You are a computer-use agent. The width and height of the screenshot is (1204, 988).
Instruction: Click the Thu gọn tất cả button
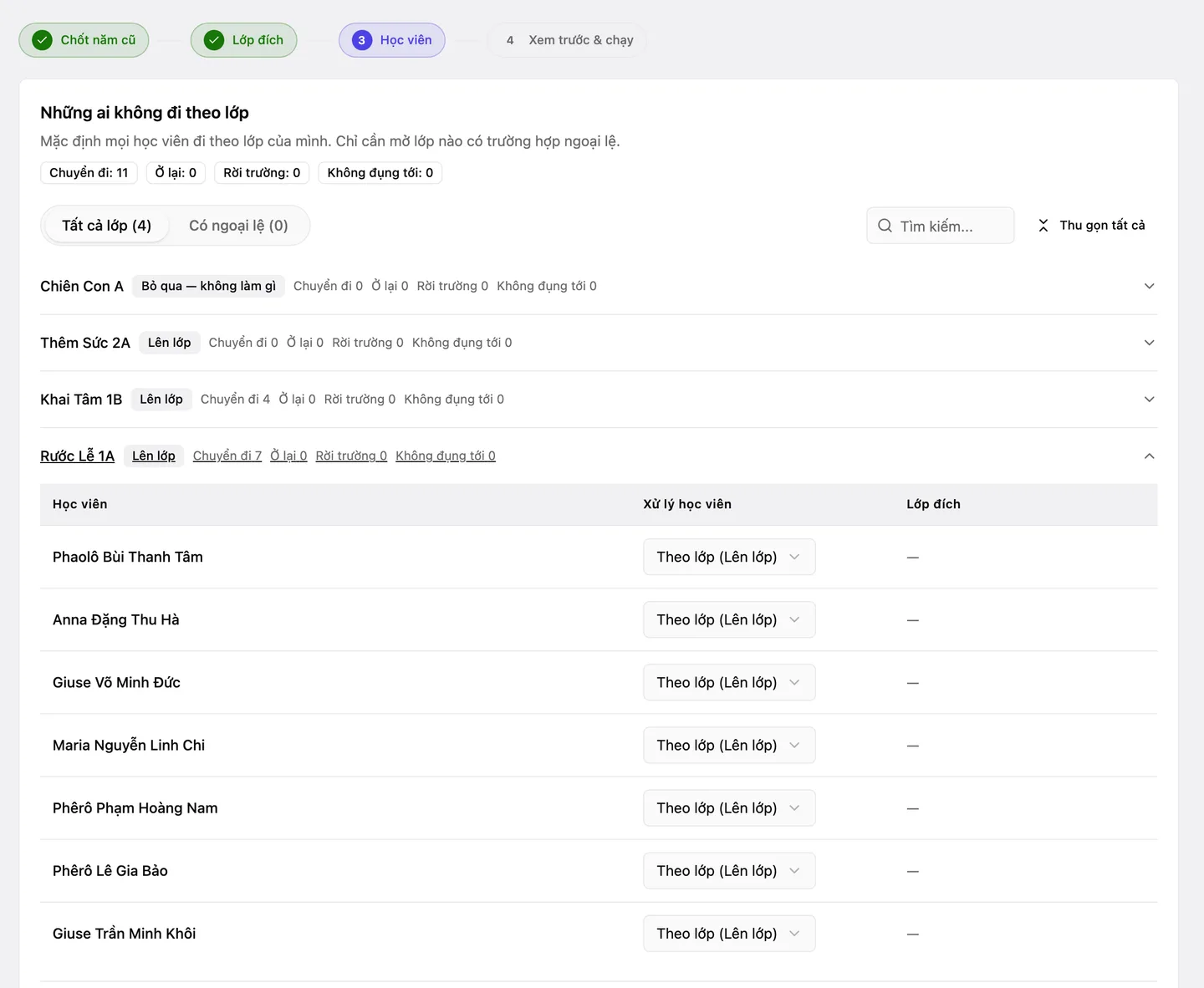[x=1091, y=226]
